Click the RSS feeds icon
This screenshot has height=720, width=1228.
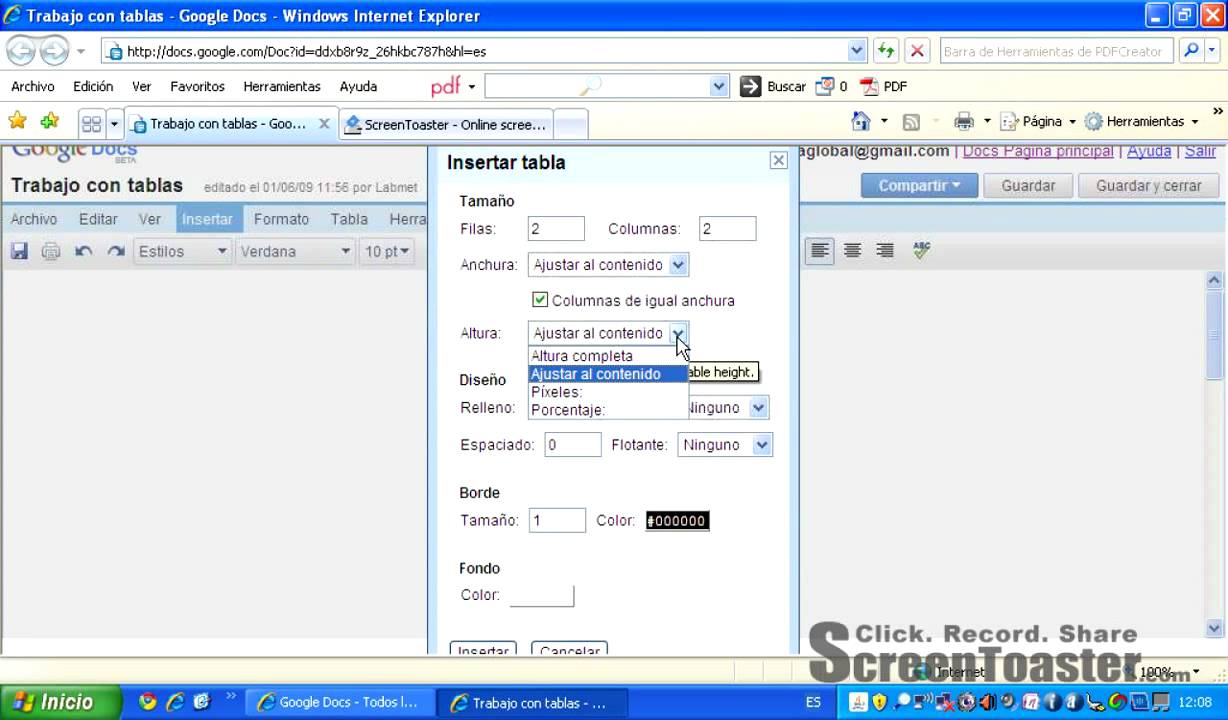pos(911,122)
